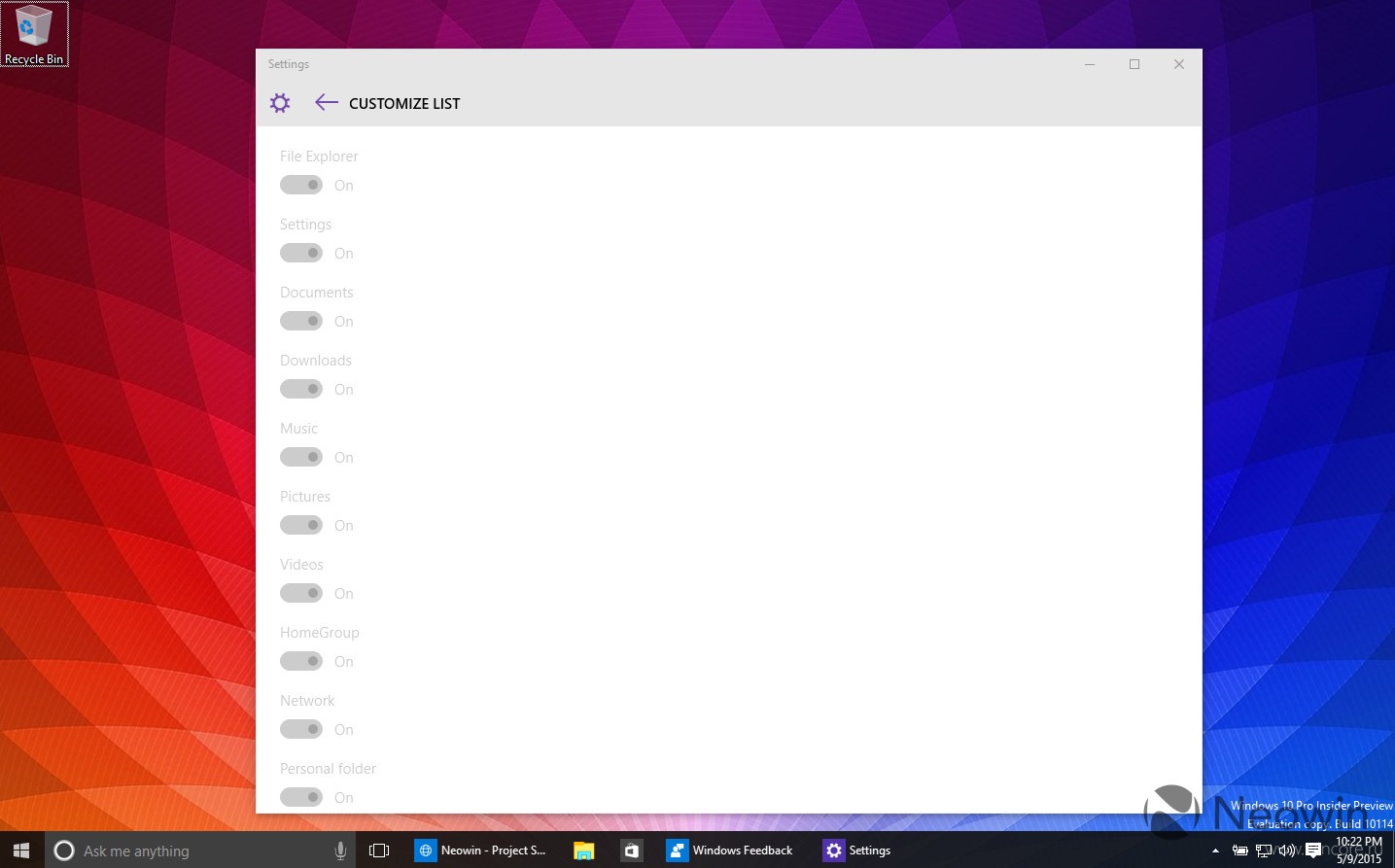Viewport: 1395px width, 868px height.
Task: Open the network tray icon
Action: click(x=1264, y=851)
